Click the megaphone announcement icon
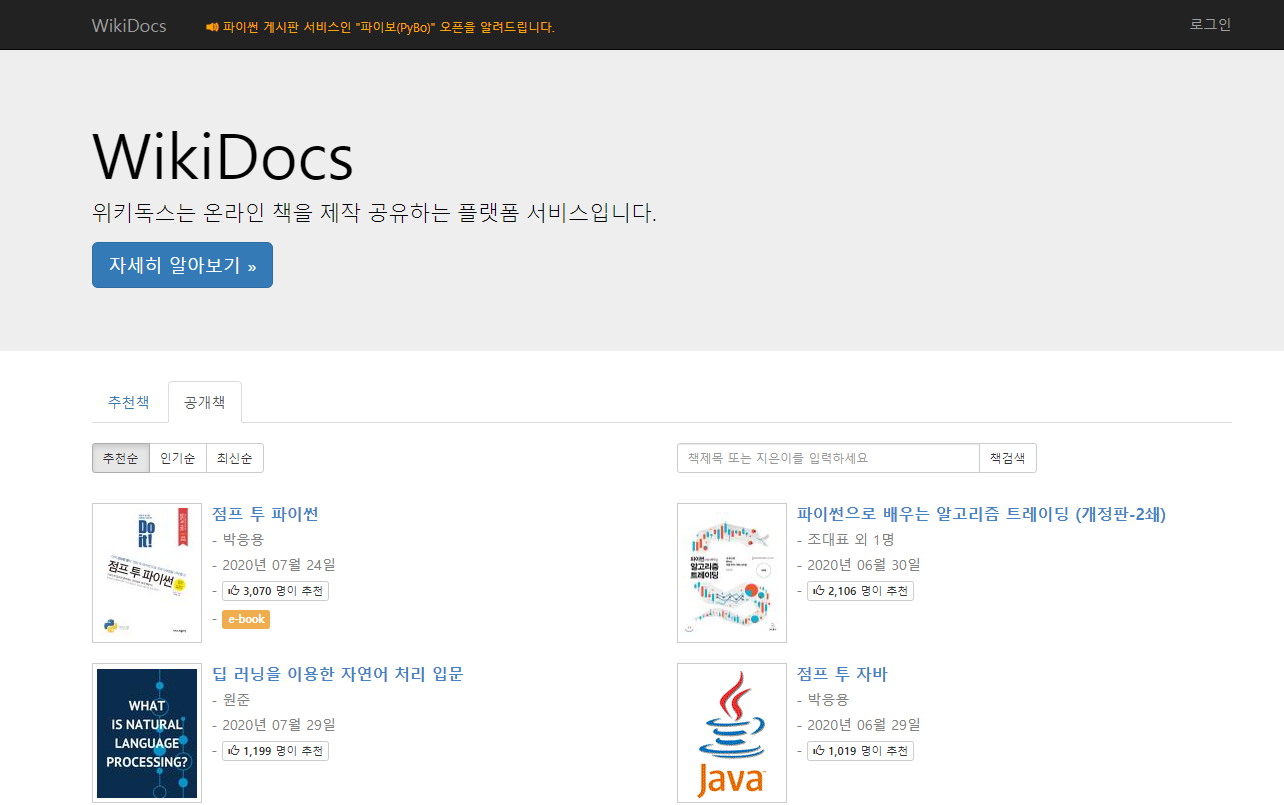This screenshot has width=1284, height=805. 212,27
